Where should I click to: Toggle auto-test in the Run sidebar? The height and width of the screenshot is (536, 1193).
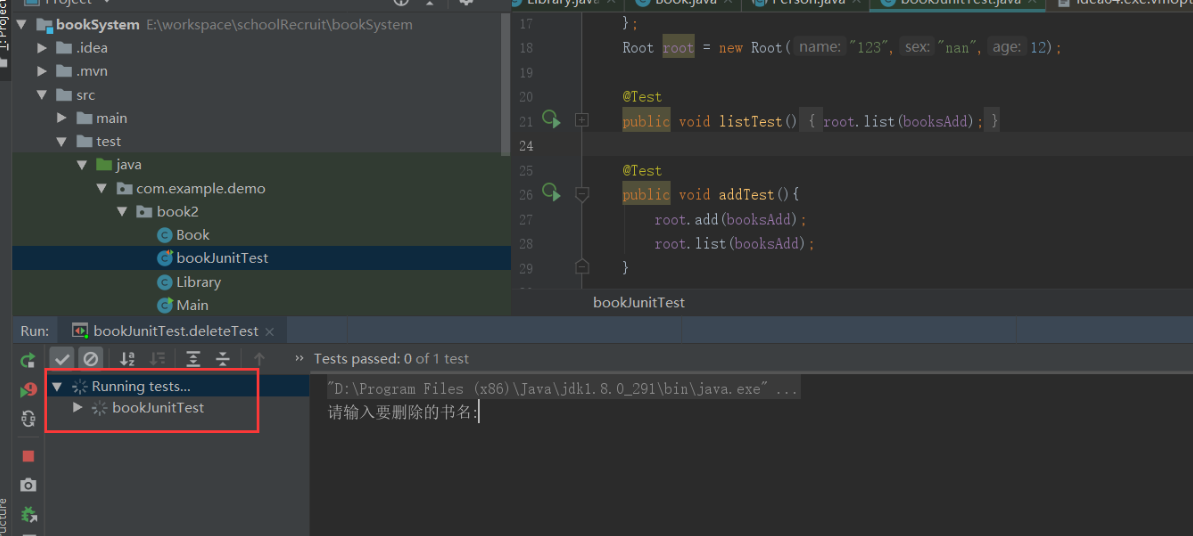28,418
